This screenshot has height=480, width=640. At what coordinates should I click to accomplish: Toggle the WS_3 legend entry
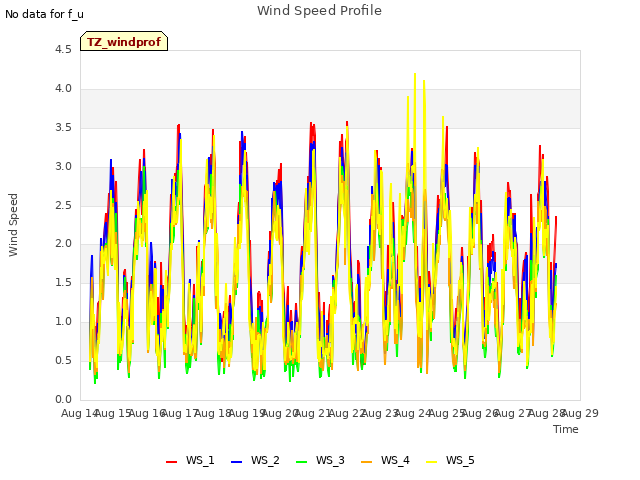pos(320,460)
